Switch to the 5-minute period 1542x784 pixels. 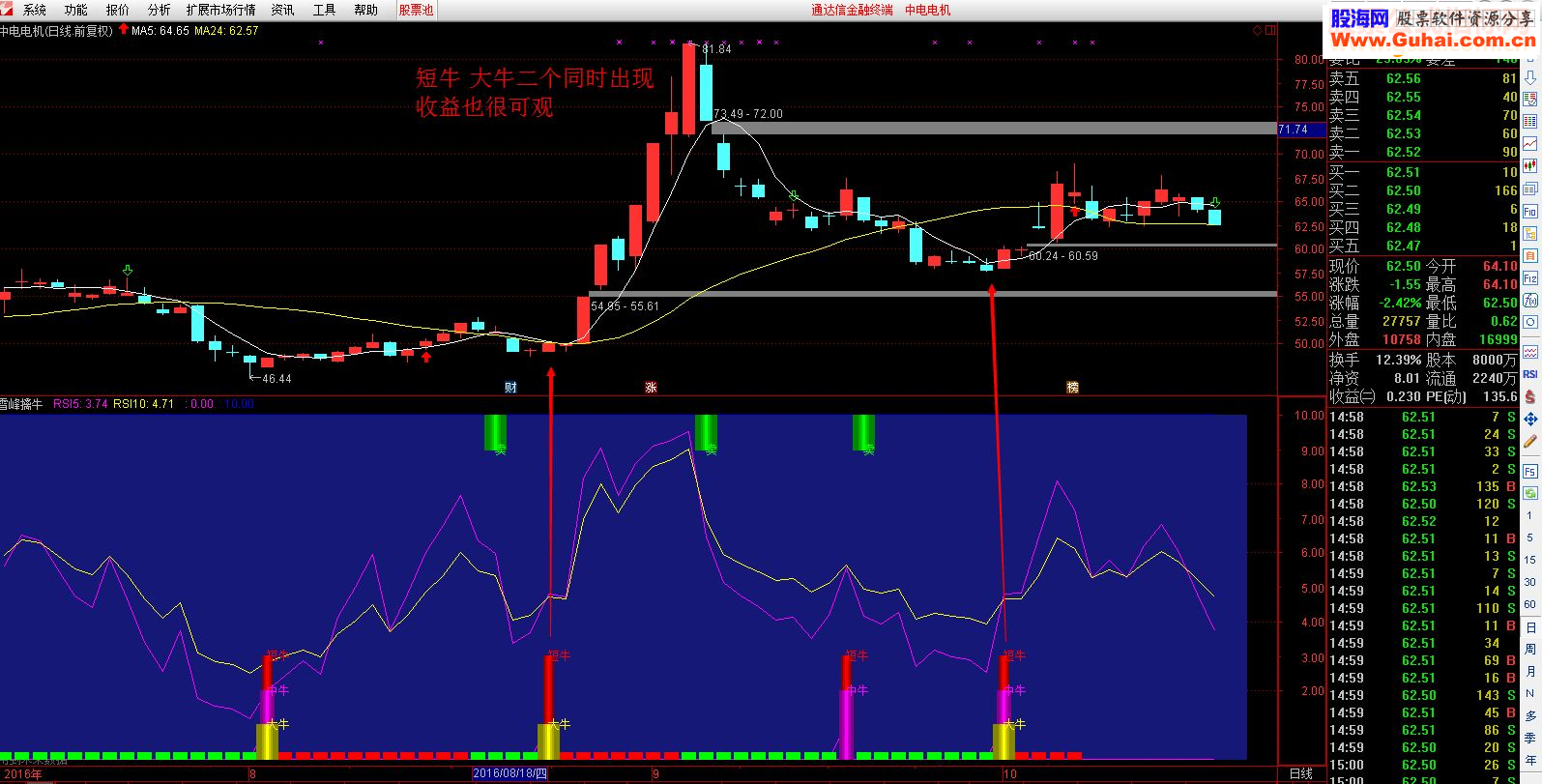pos(1530,537)
